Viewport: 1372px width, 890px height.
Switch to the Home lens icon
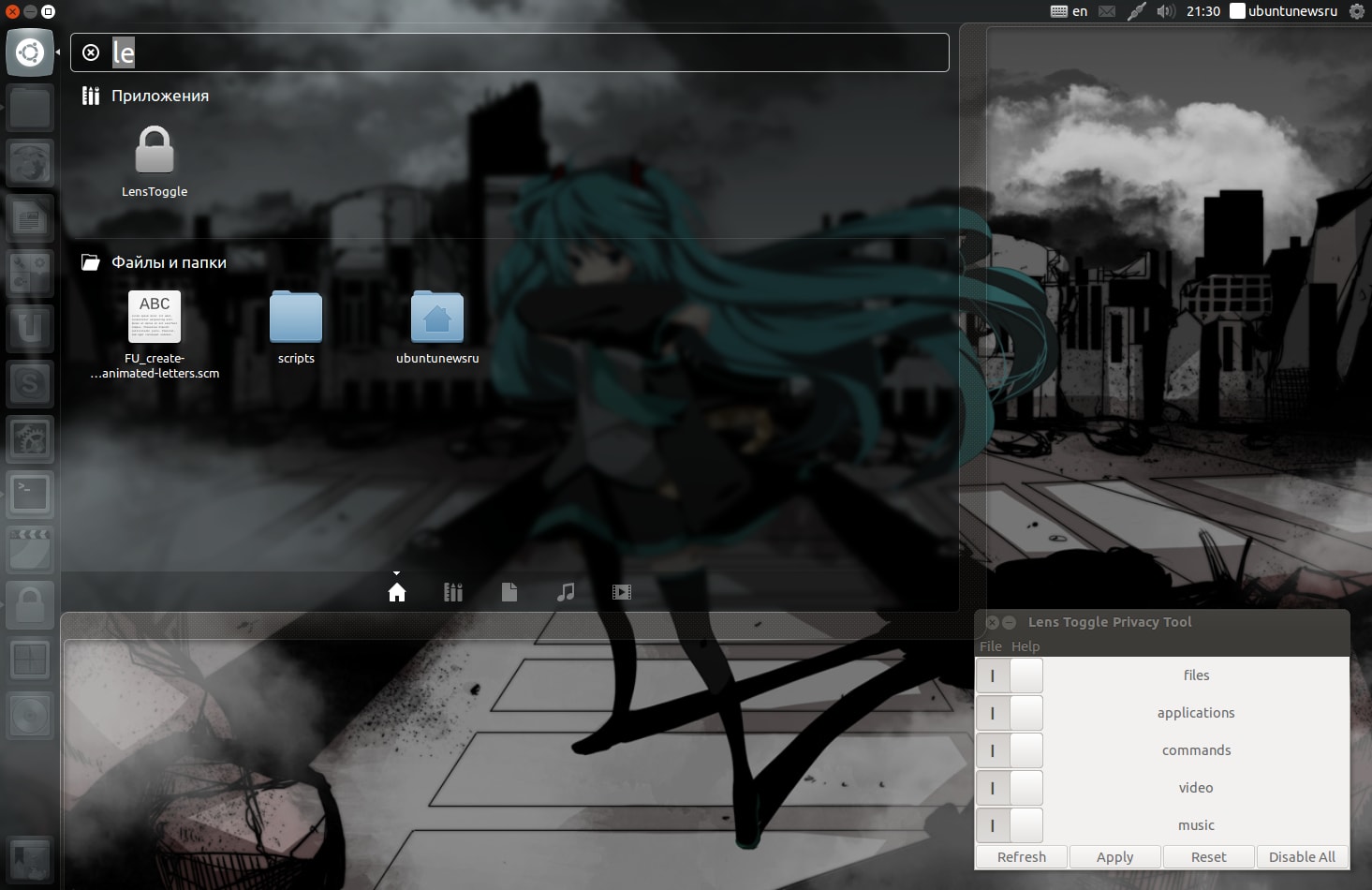point(397,592)
